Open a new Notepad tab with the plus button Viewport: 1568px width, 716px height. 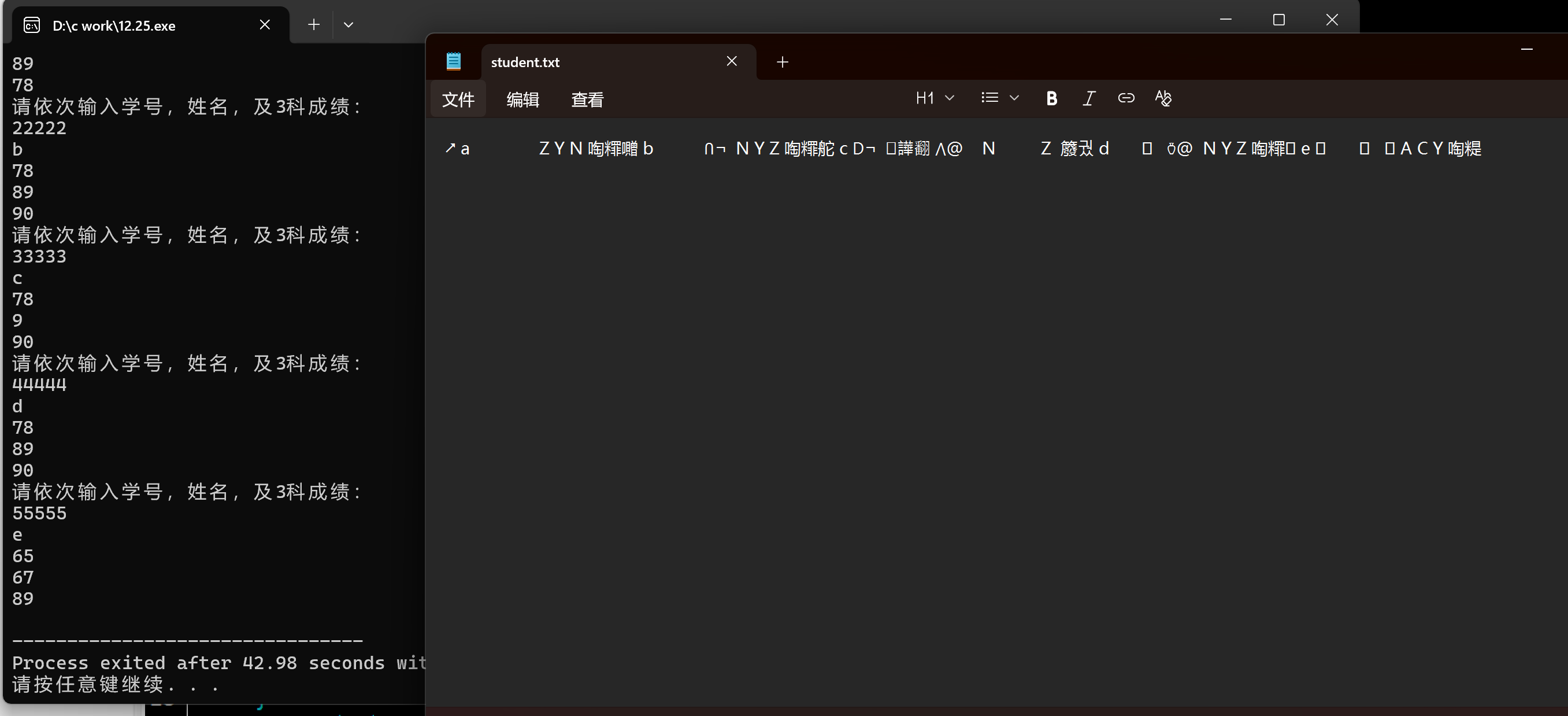(x=782, y=61)
